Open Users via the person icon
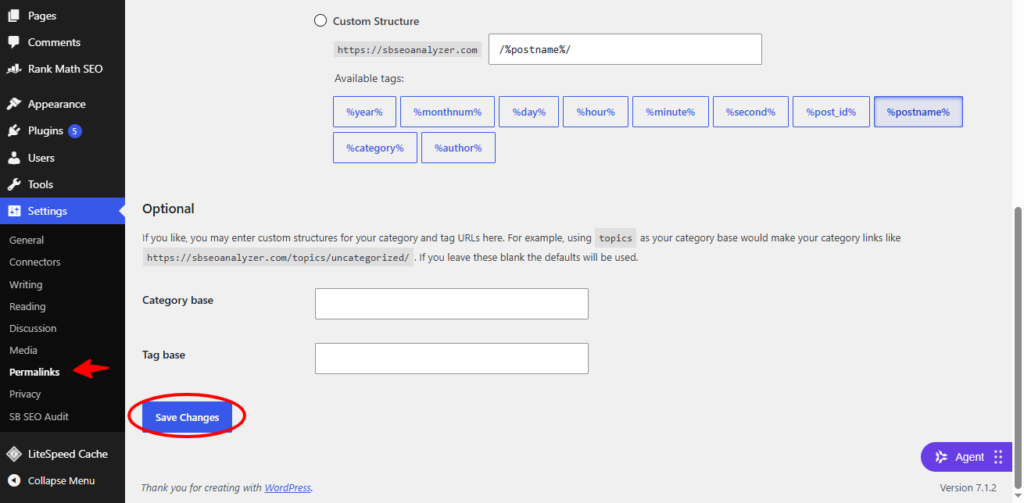This screenshot has width=1024, height=503. (14, 158)
